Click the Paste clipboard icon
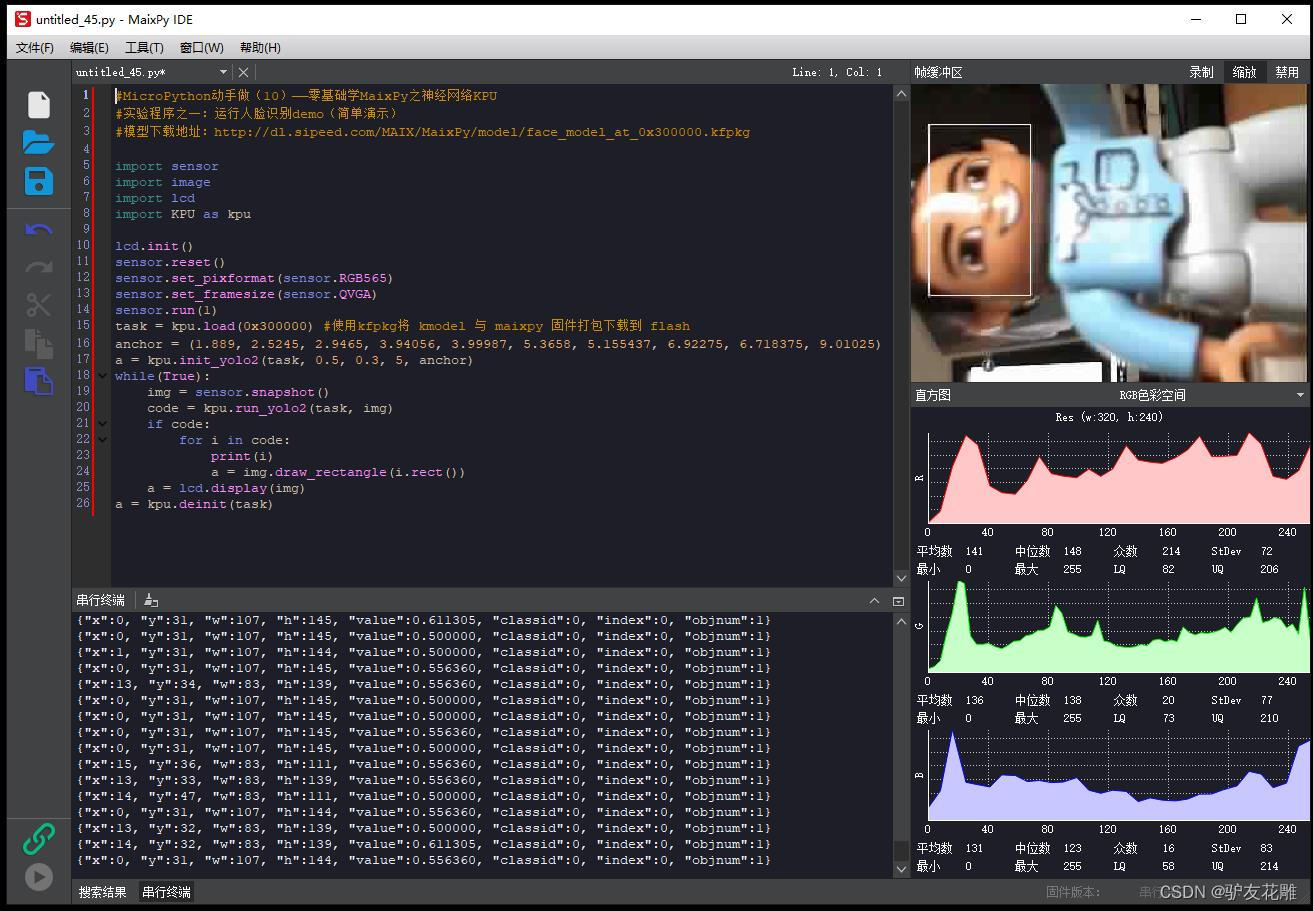Screen dimensions: 1313x911 coord(38,381)
